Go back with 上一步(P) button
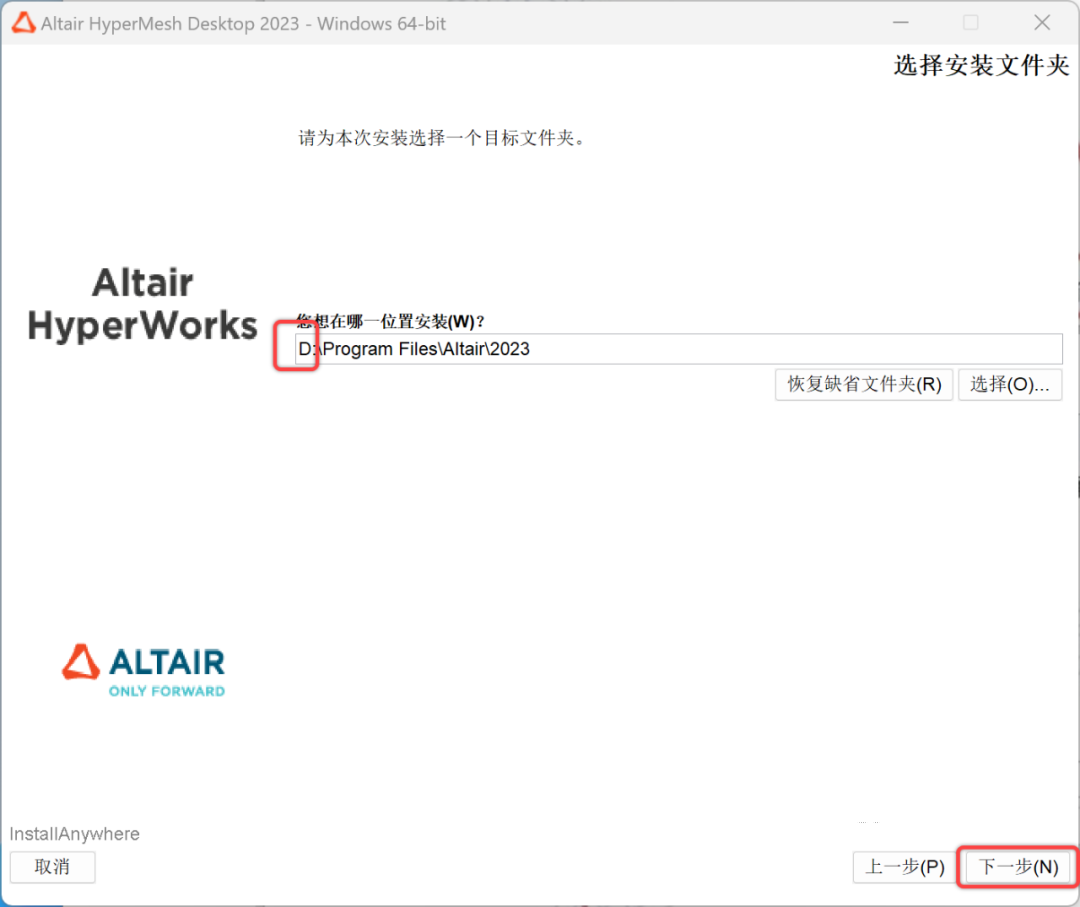Screen dimensions: 1080x907 click(904, 867)
